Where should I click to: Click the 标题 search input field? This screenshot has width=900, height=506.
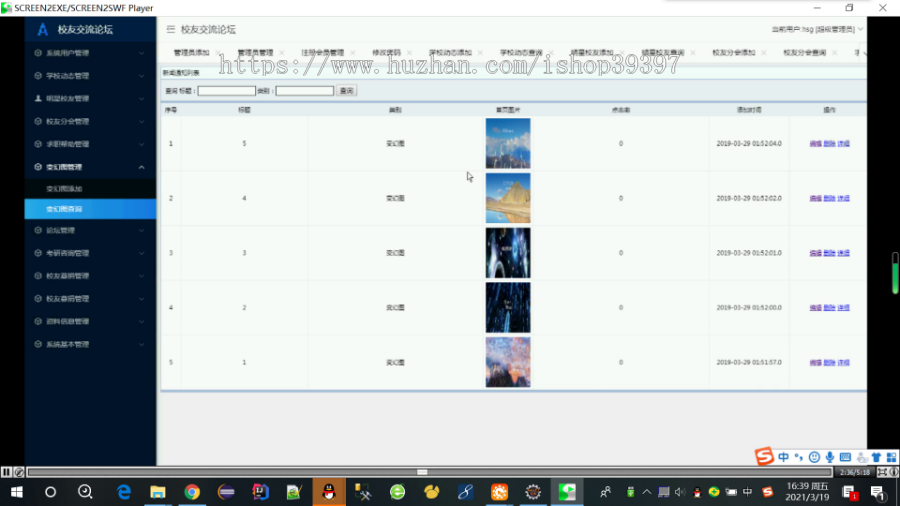[227, 91]
